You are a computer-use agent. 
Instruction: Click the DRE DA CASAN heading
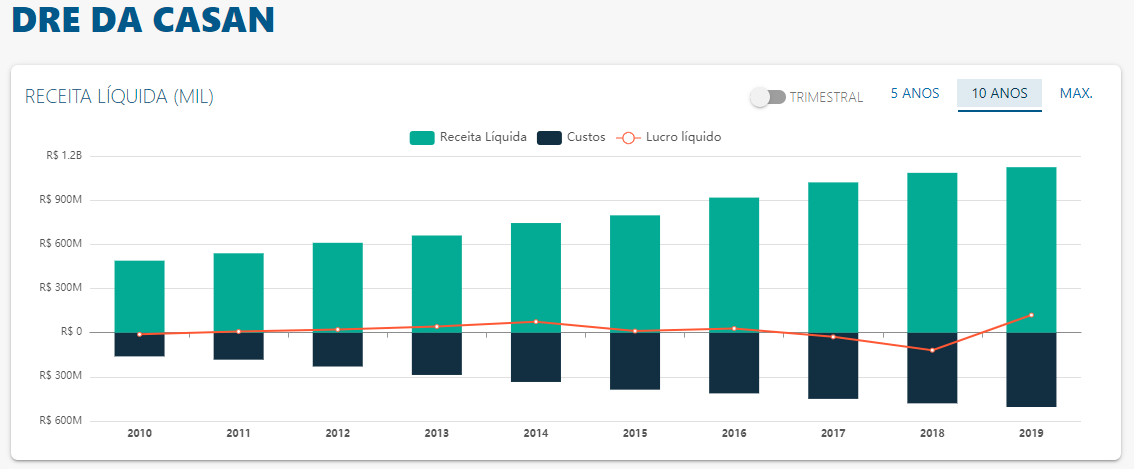click(144, 19)
